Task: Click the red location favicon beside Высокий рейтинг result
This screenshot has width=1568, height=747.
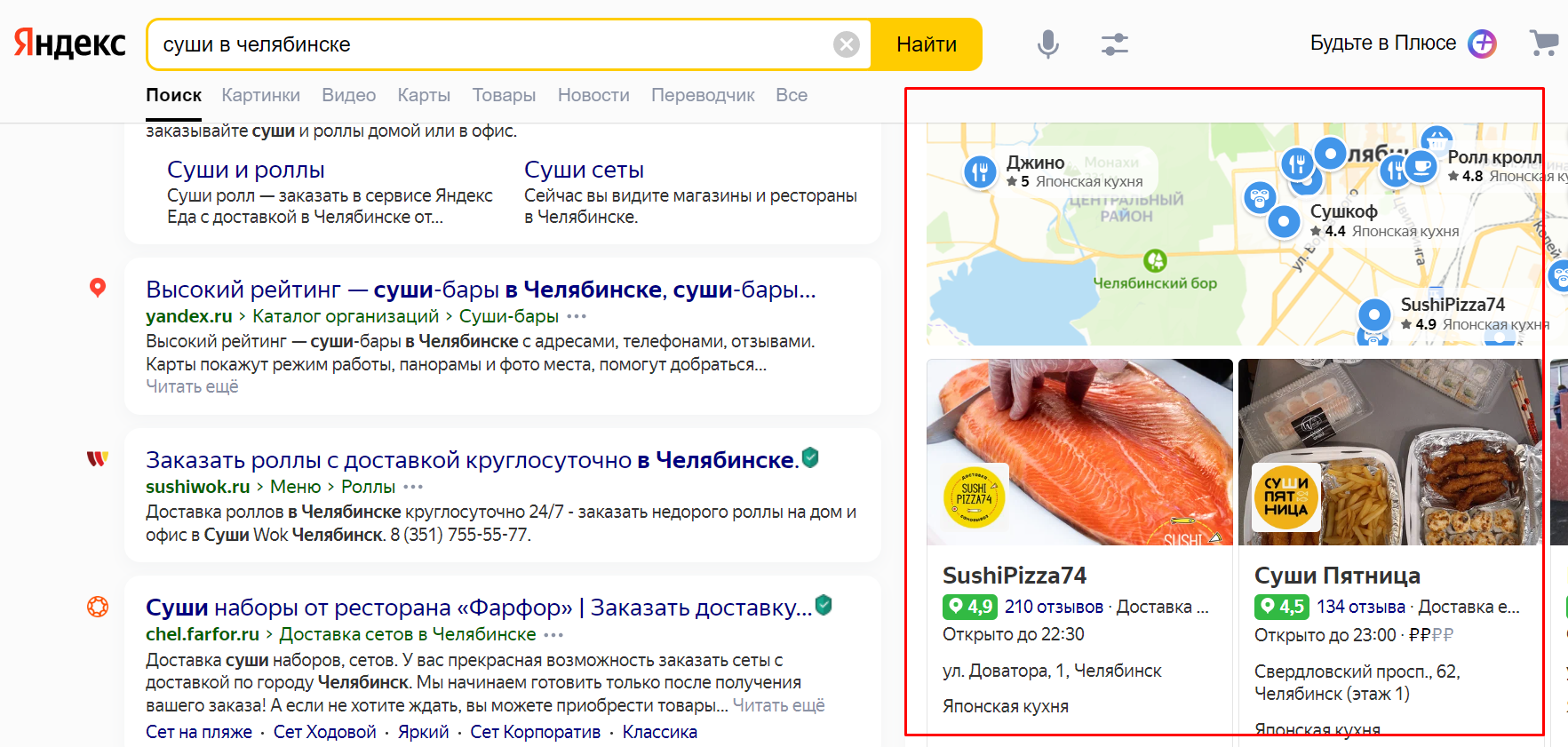Action: [x=98, y=287]
